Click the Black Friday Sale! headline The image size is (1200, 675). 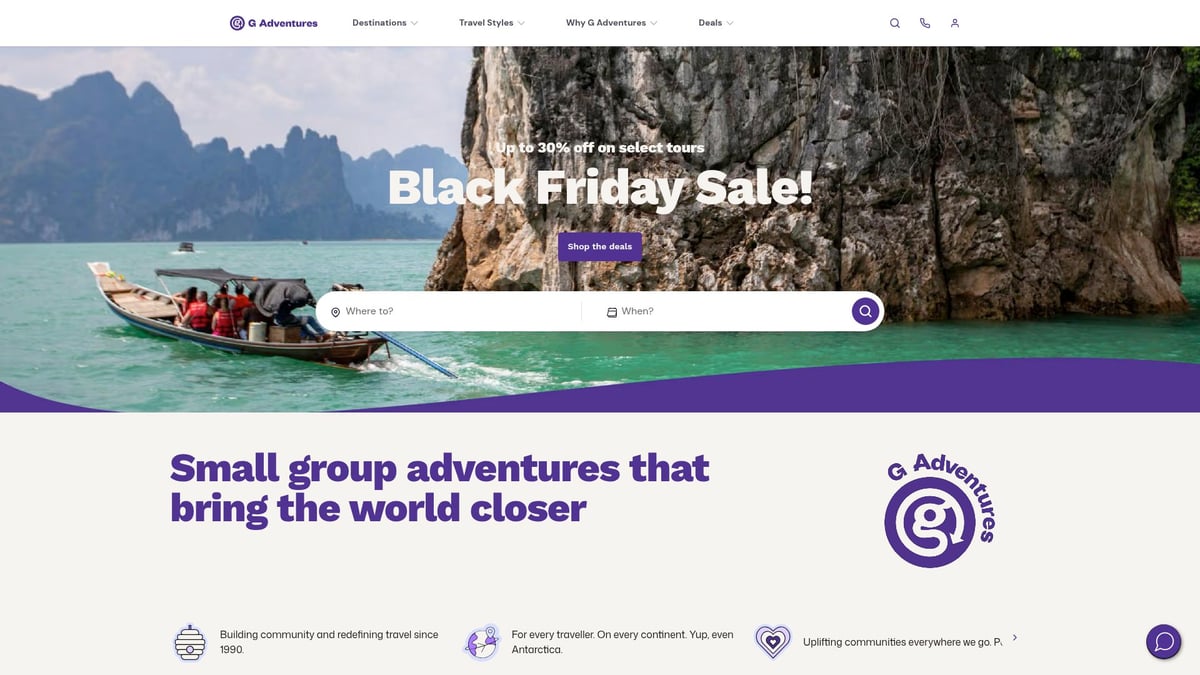[x=600, y=188]
